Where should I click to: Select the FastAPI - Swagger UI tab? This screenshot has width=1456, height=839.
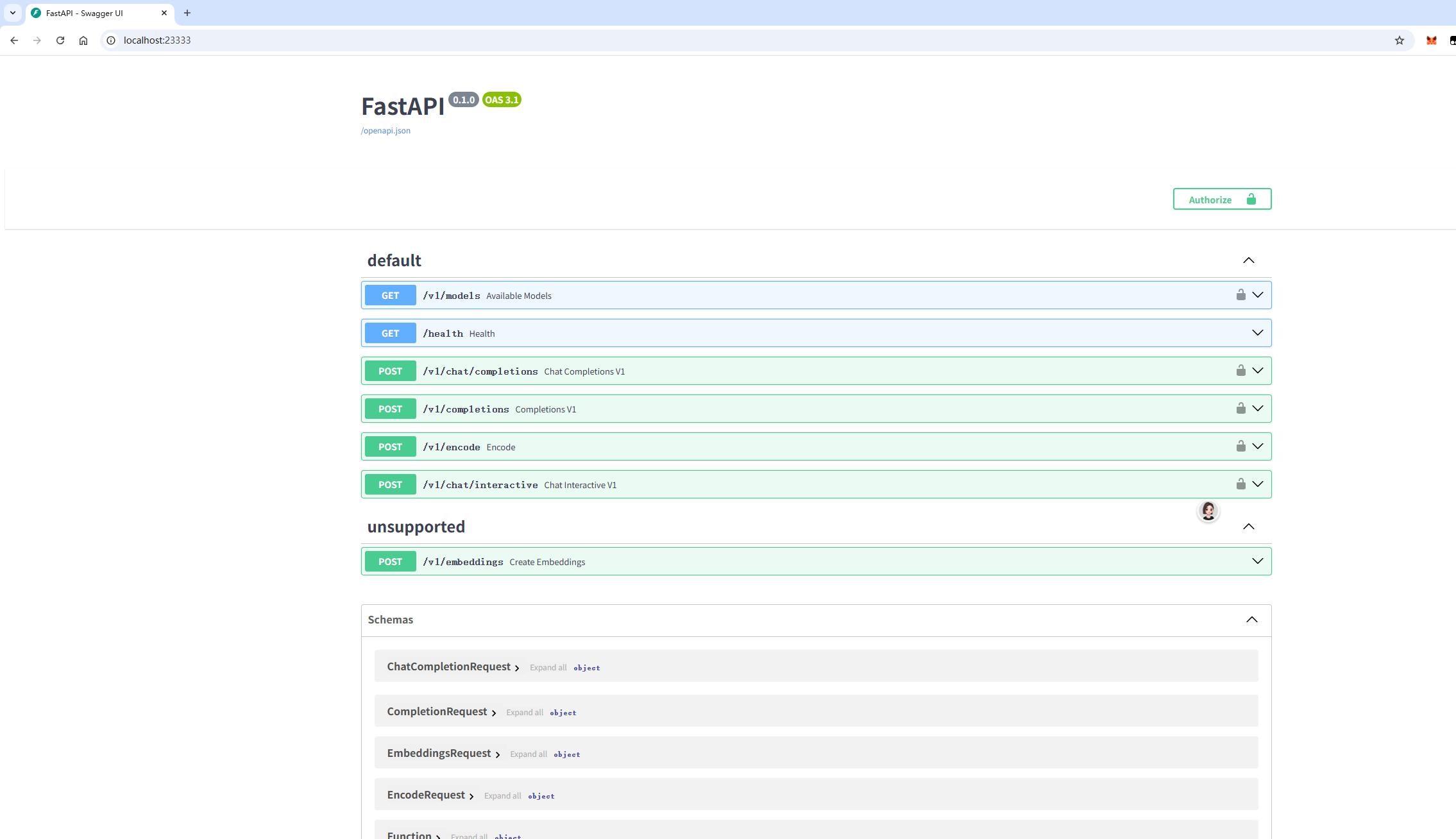click(100, 13)
